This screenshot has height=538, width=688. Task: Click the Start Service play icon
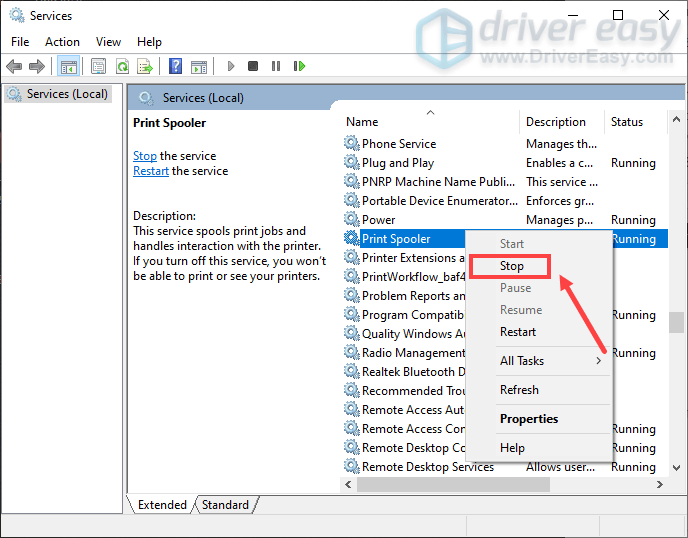231,66
